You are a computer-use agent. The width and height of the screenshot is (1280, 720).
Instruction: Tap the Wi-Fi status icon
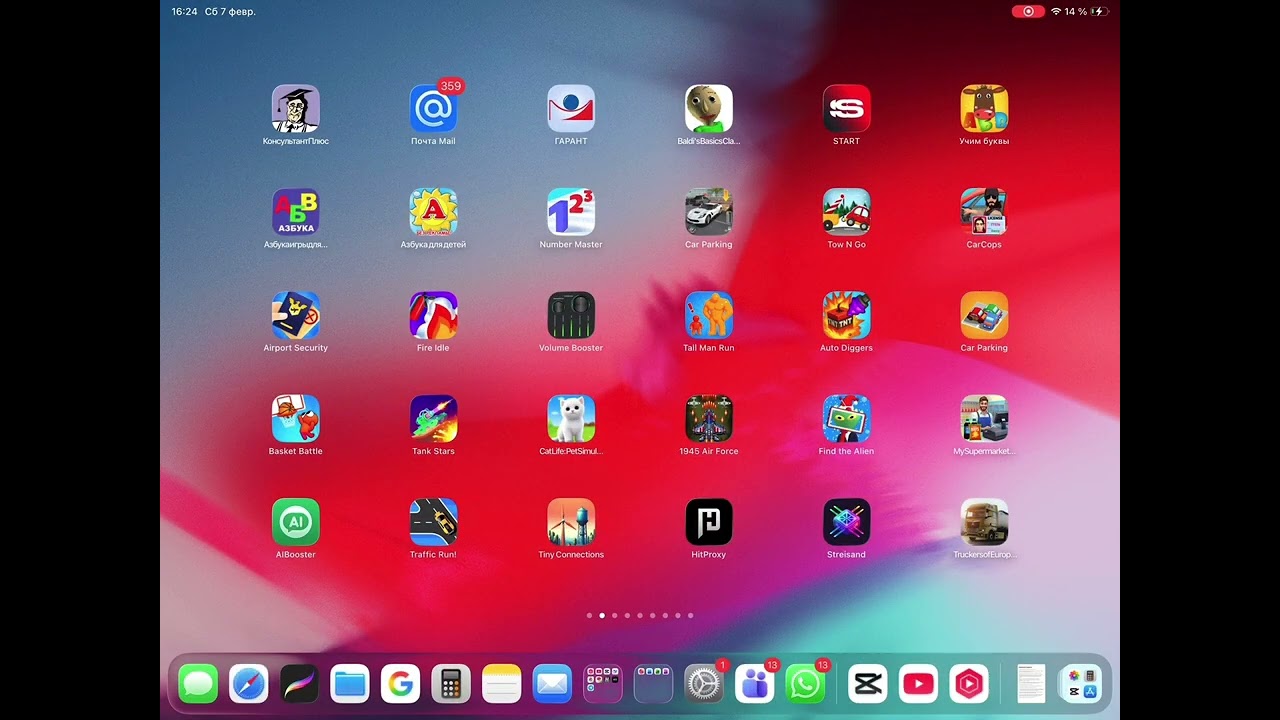coord(1056,12)
